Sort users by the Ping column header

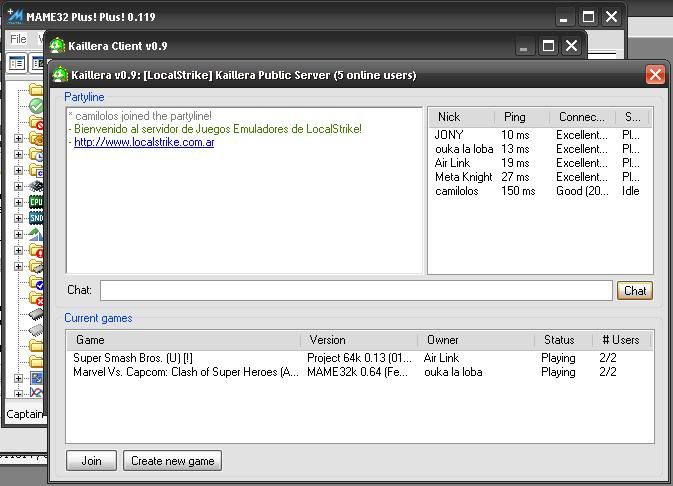(x=522, y=117)
